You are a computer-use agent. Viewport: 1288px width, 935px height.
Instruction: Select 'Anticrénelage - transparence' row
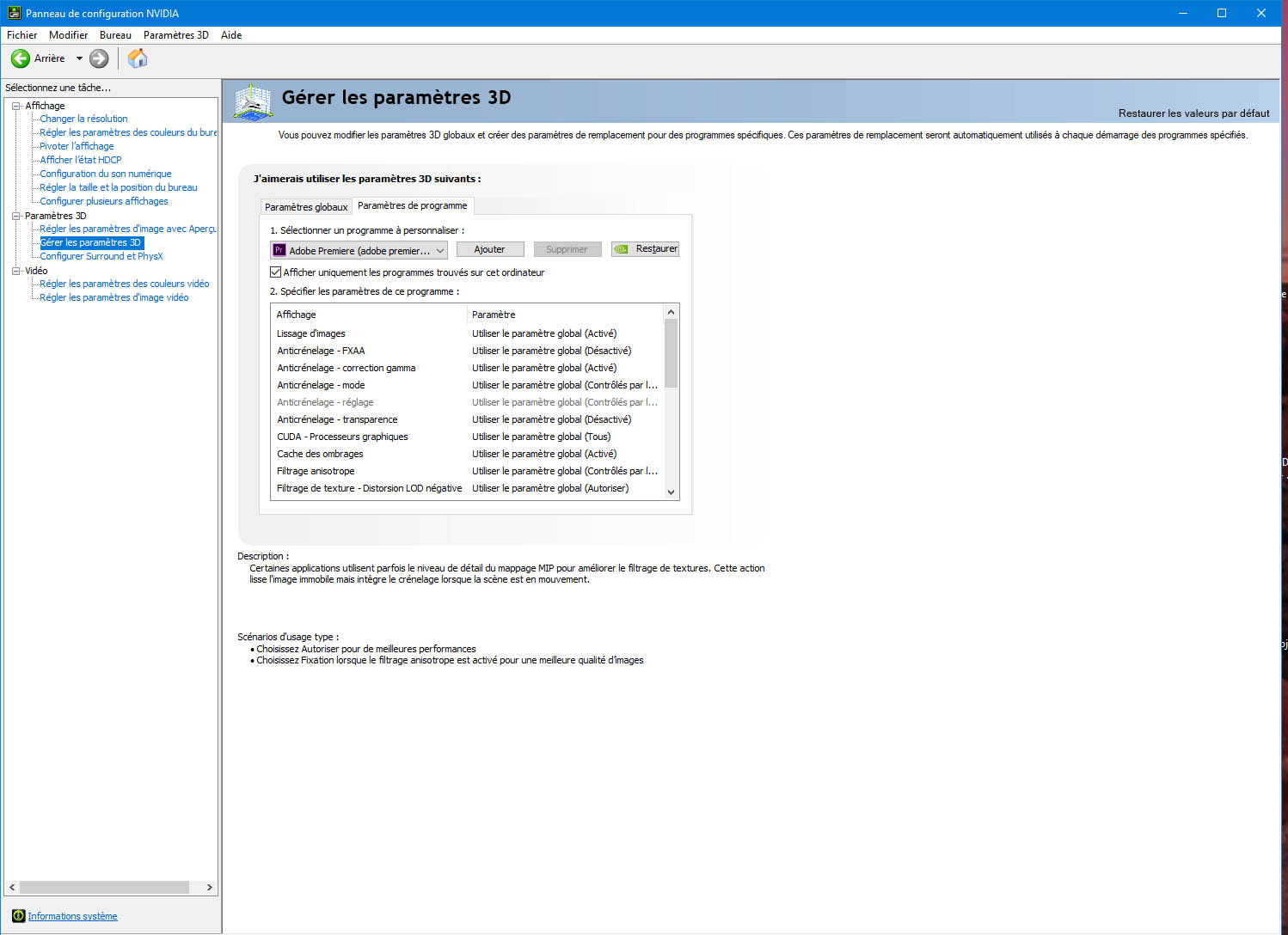tap(468, 419)
